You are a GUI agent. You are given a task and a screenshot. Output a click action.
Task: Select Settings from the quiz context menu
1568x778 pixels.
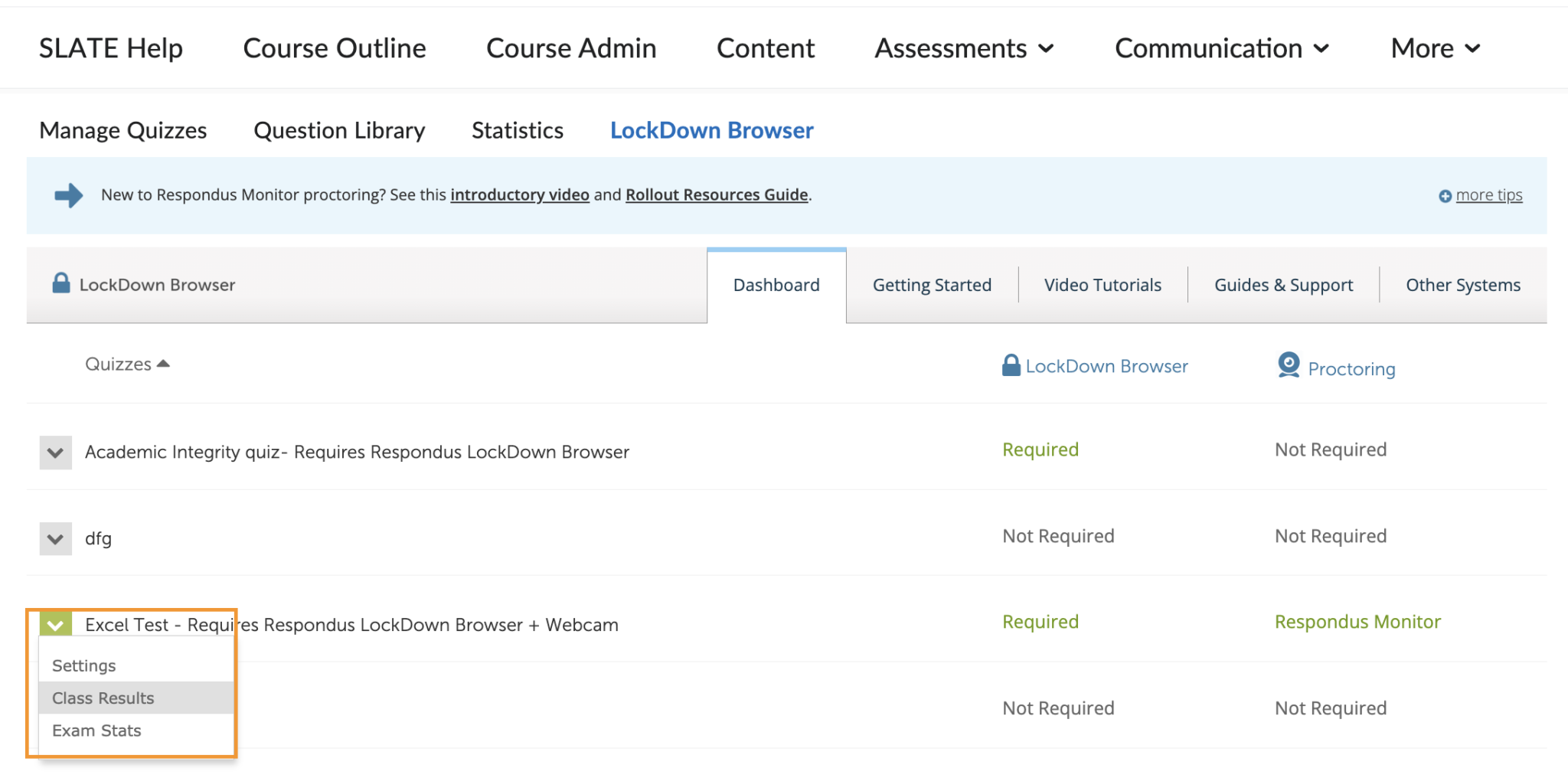(x=84, y=665)
